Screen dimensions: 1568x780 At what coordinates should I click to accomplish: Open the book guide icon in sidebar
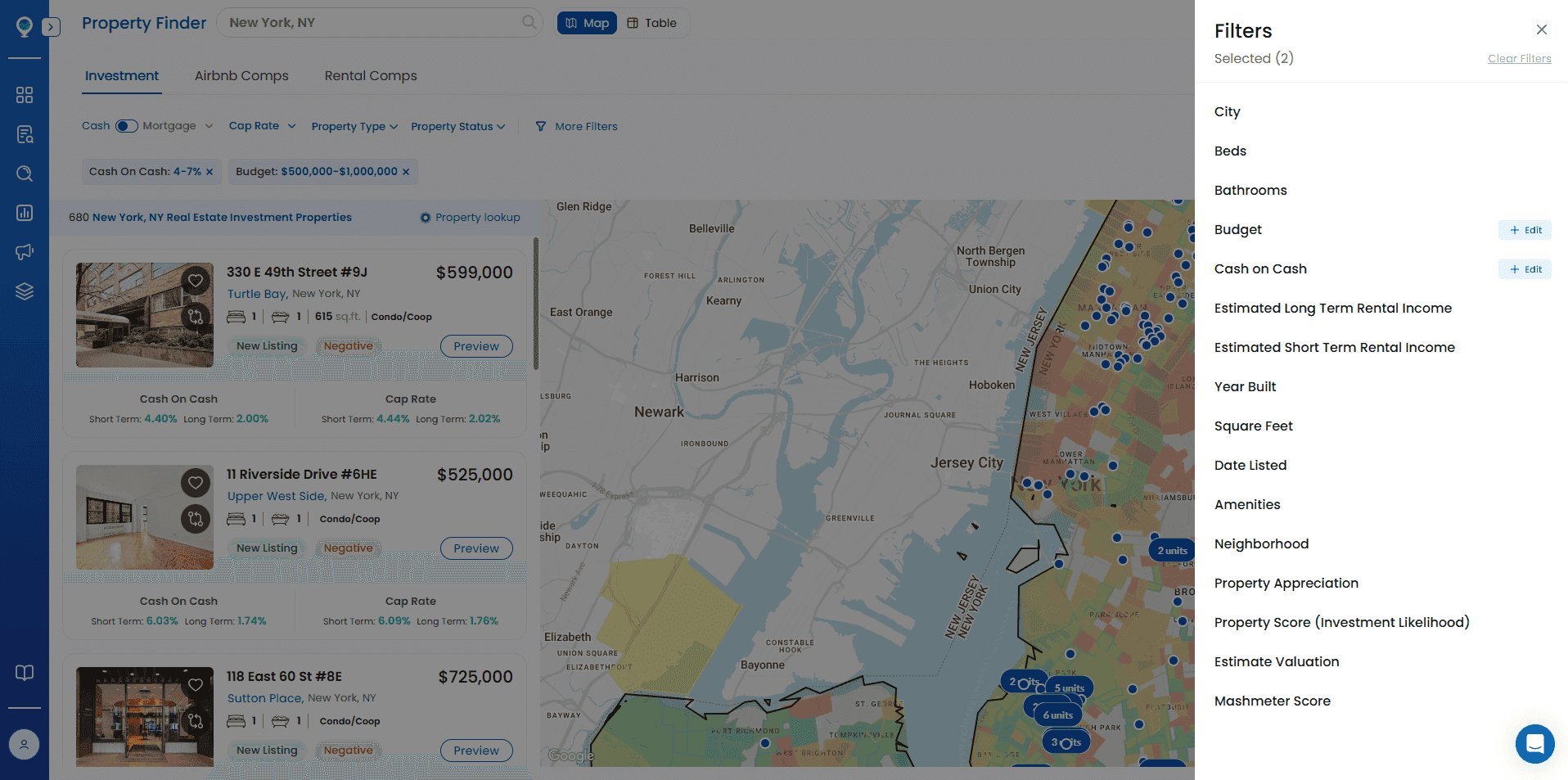pos(25,673)
